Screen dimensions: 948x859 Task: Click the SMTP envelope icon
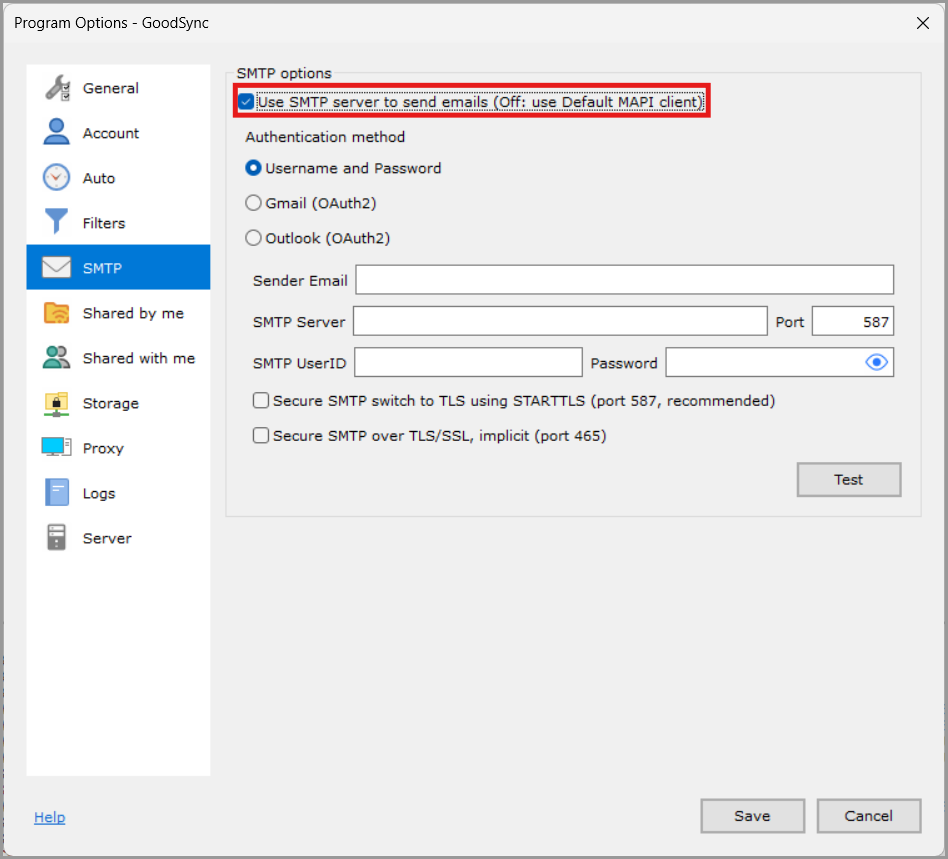point(56,267)
